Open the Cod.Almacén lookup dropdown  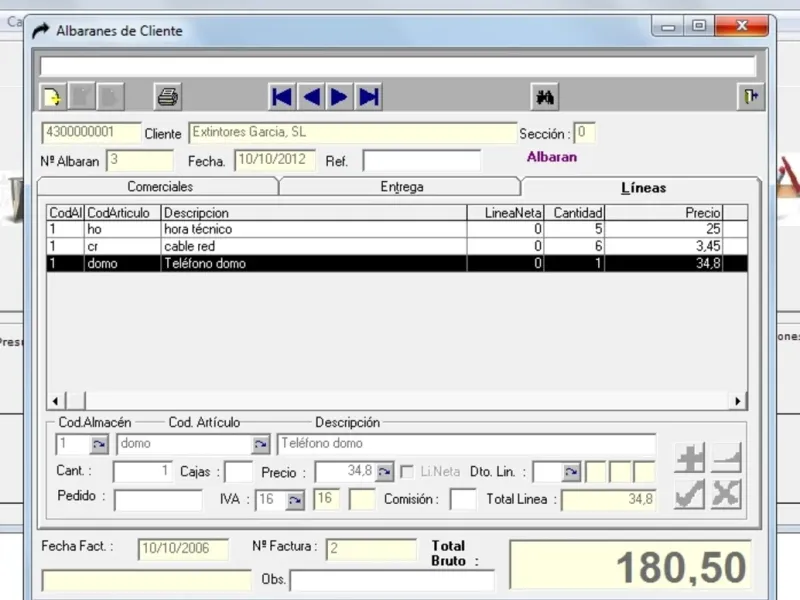click(99, 444)
